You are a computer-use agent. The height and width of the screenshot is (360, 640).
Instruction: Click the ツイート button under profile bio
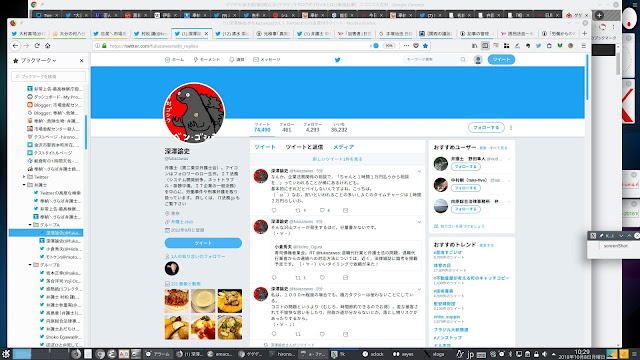tap(203, 243)
